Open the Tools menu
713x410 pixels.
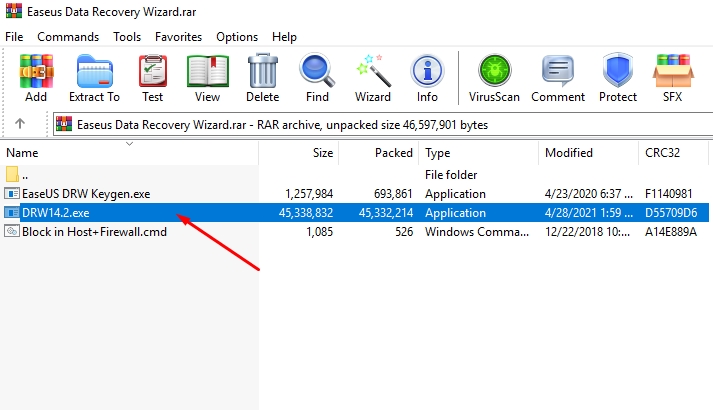(127, 37)
